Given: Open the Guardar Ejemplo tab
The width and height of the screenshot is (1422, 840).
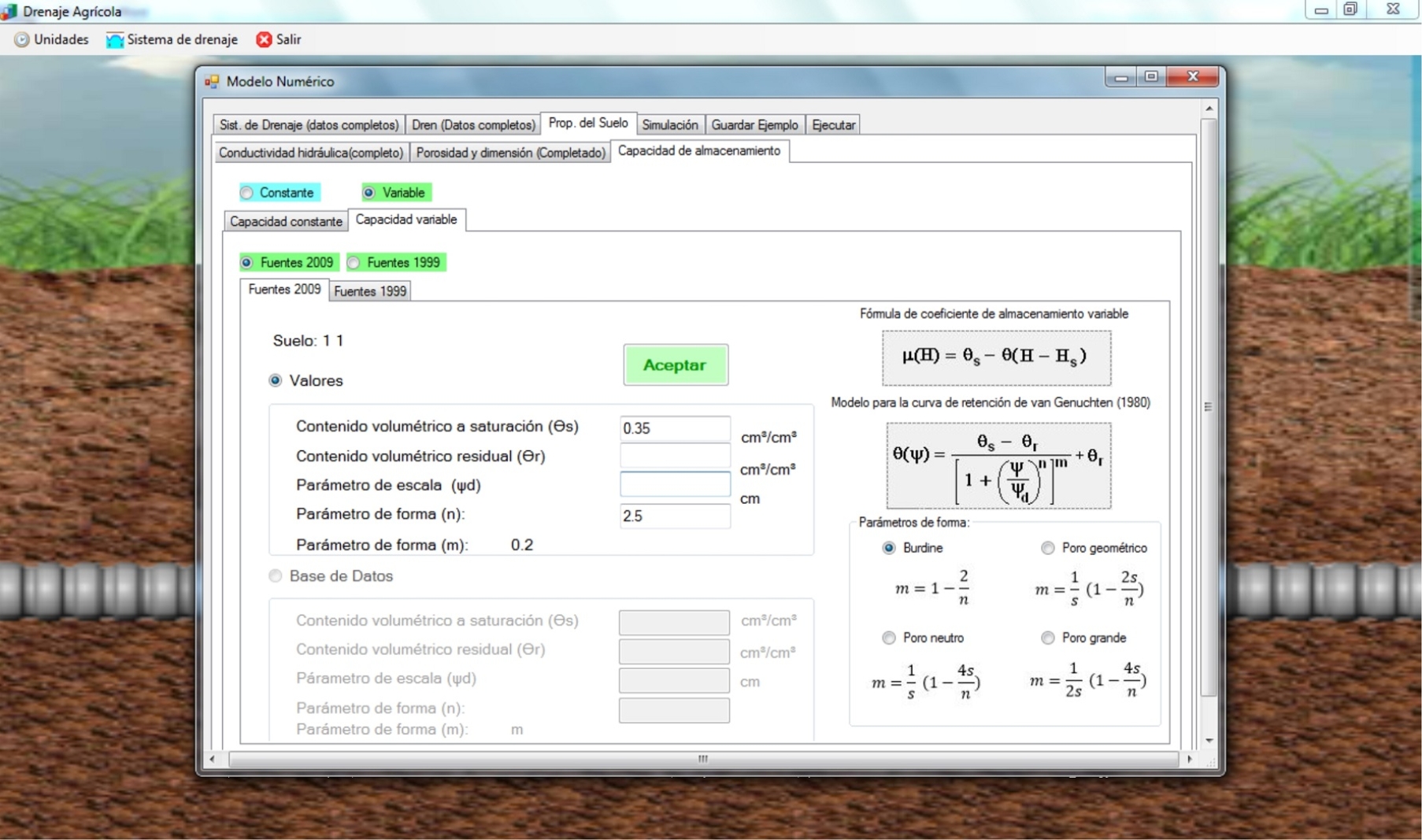Looking at the screenshot, I should click(754, 125).
